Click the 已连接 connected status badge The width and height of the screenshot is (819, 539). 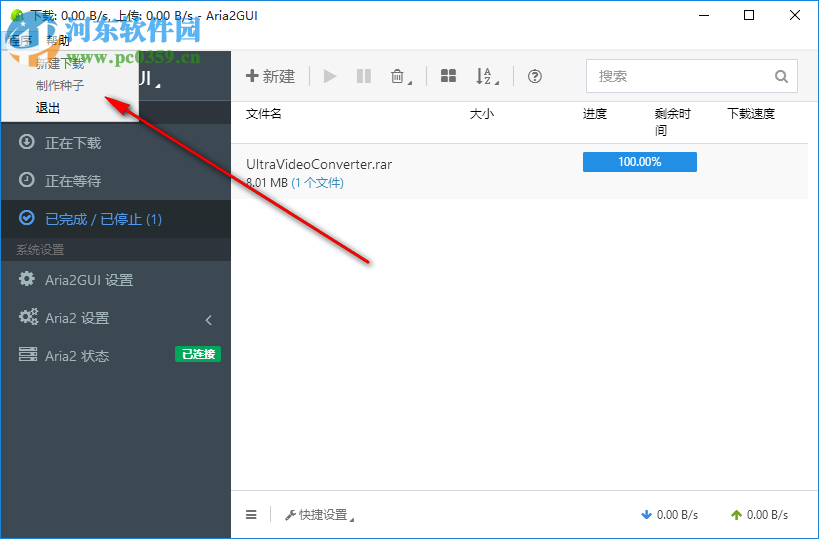pyautogui.click(x=198, y=354)
